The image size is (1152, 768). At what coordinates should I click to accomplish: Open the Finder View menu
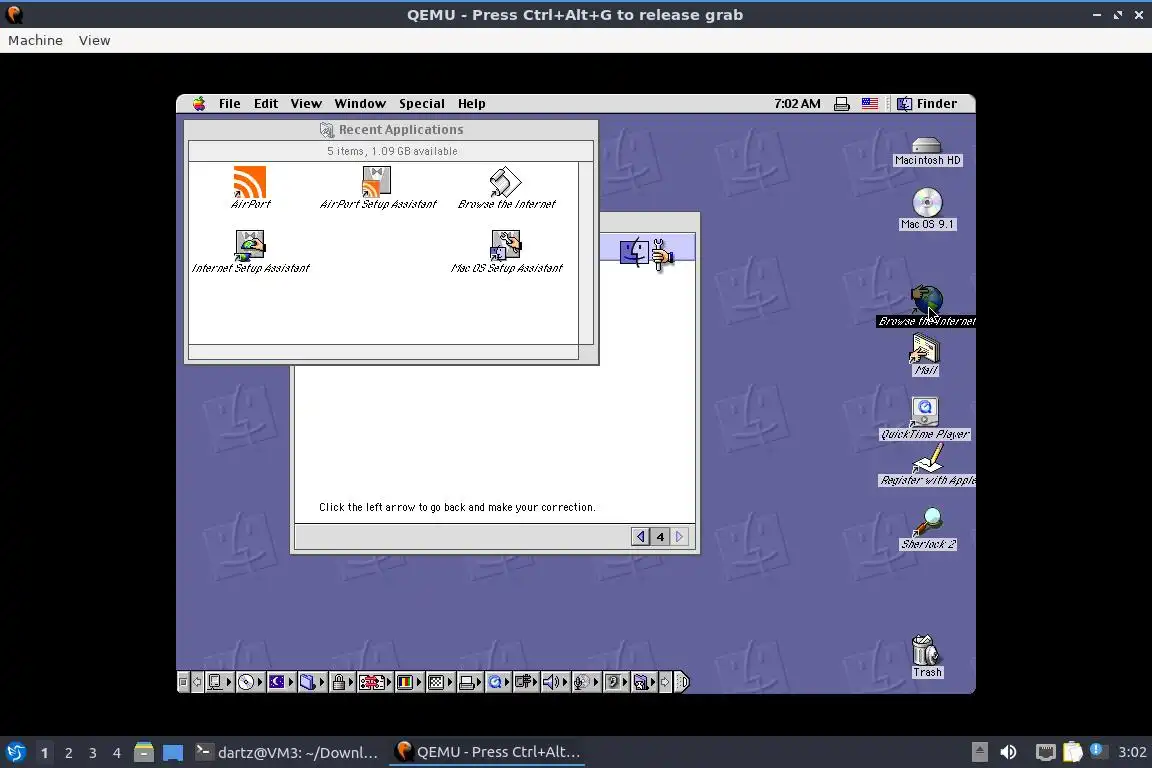click(306, 104)
